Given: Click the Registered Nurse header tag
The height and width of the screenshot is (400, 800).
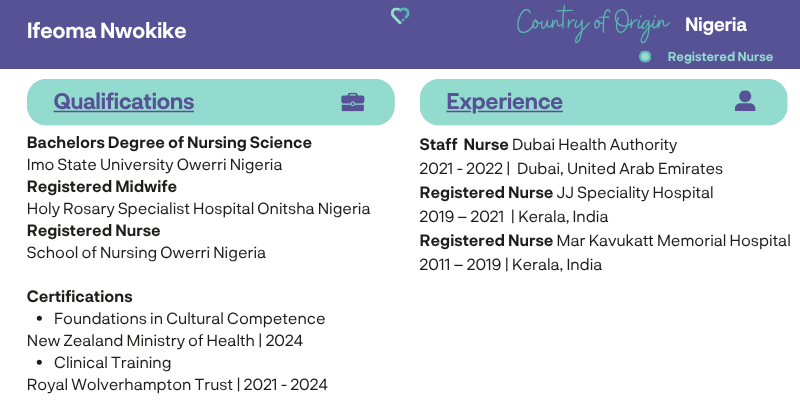Looking at the screenshot, I should pyautogui.click(x=720, y=57).
